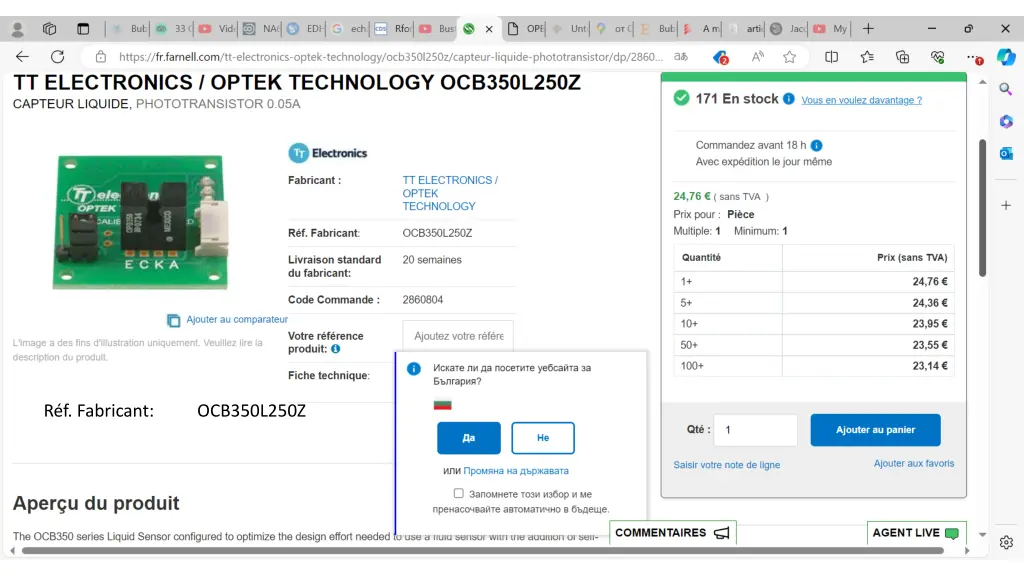Start a chat via AGENT LIVE
Image resolution: width=1024 pixels, height=576 pixels.
[x=916, y=533]
